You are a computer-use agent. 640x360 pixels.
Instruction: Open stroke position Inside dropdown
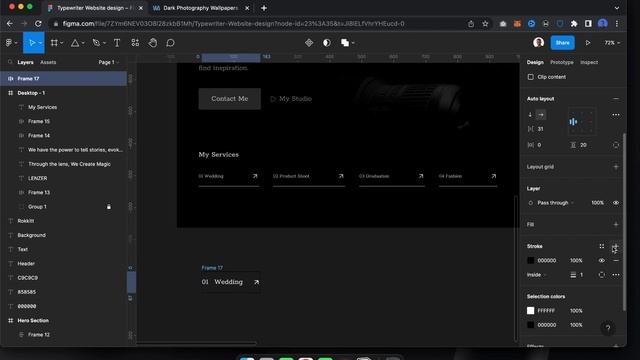pyautogui.click(x=536, y=275)
